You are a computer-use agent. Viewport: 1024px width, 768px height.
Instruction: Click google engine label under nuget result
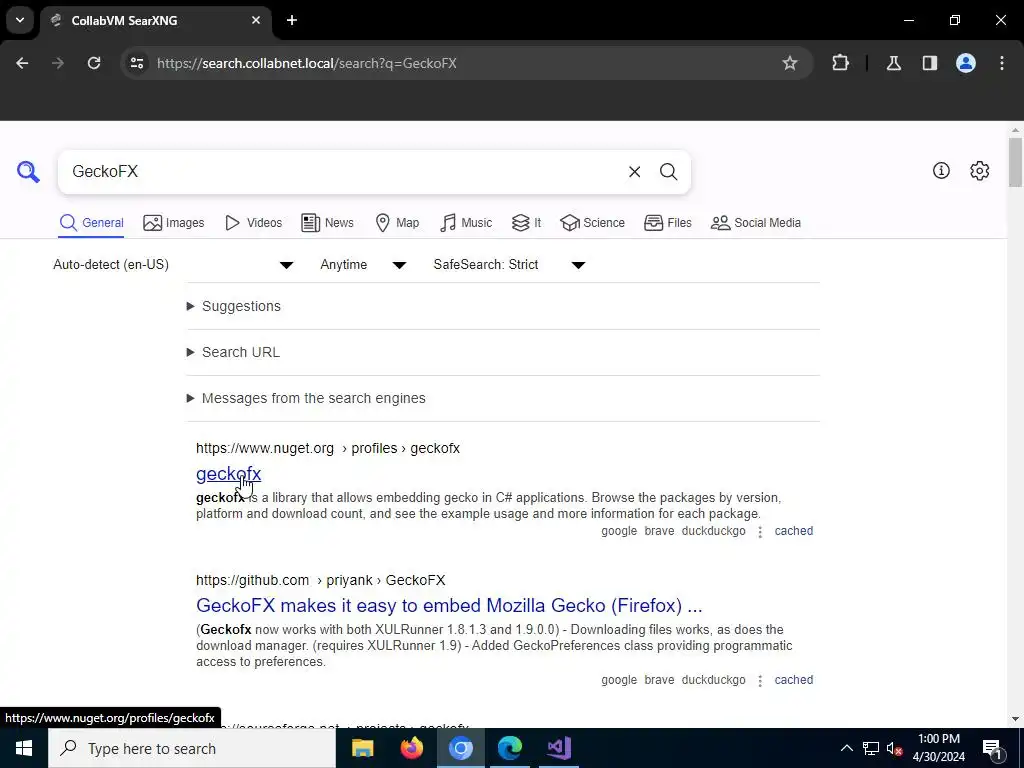(x=619, y=531)
